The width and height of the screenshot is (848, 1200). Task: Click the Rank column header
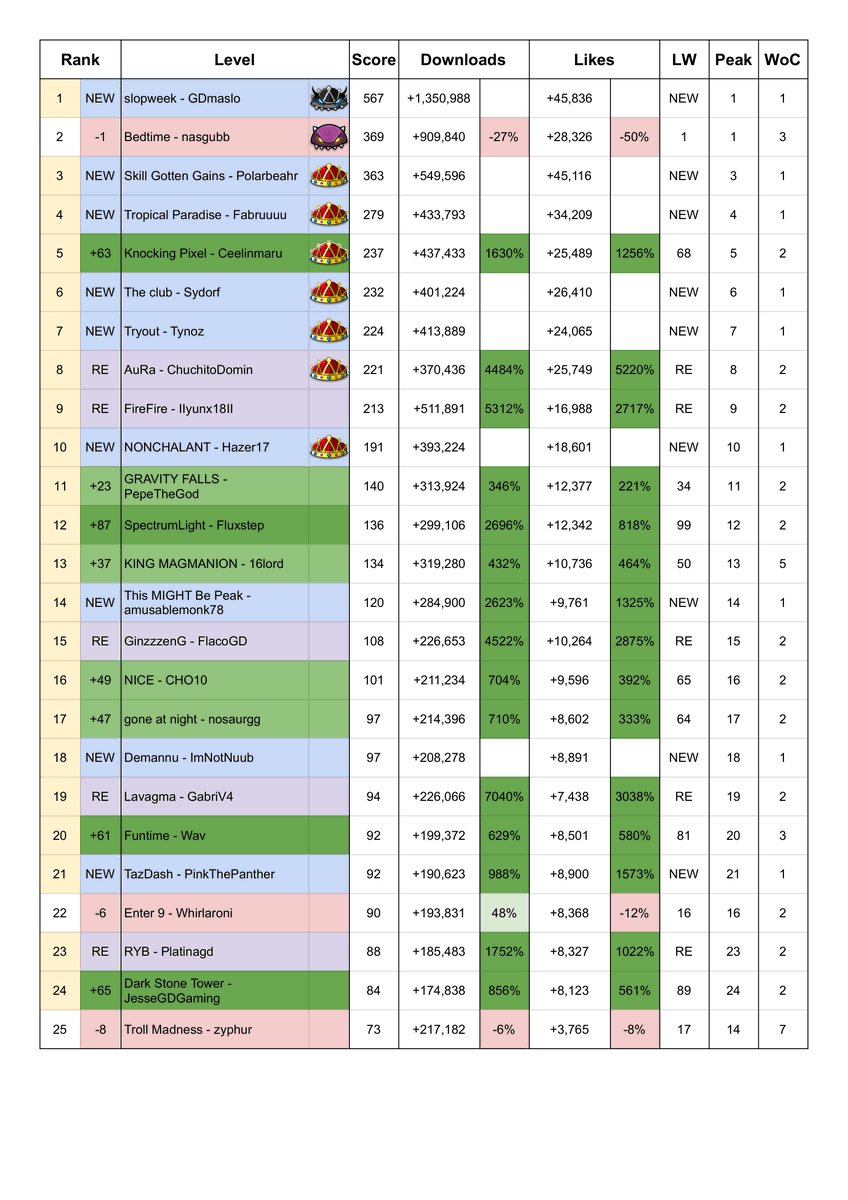pyautogui.click(x=80, y=60)
